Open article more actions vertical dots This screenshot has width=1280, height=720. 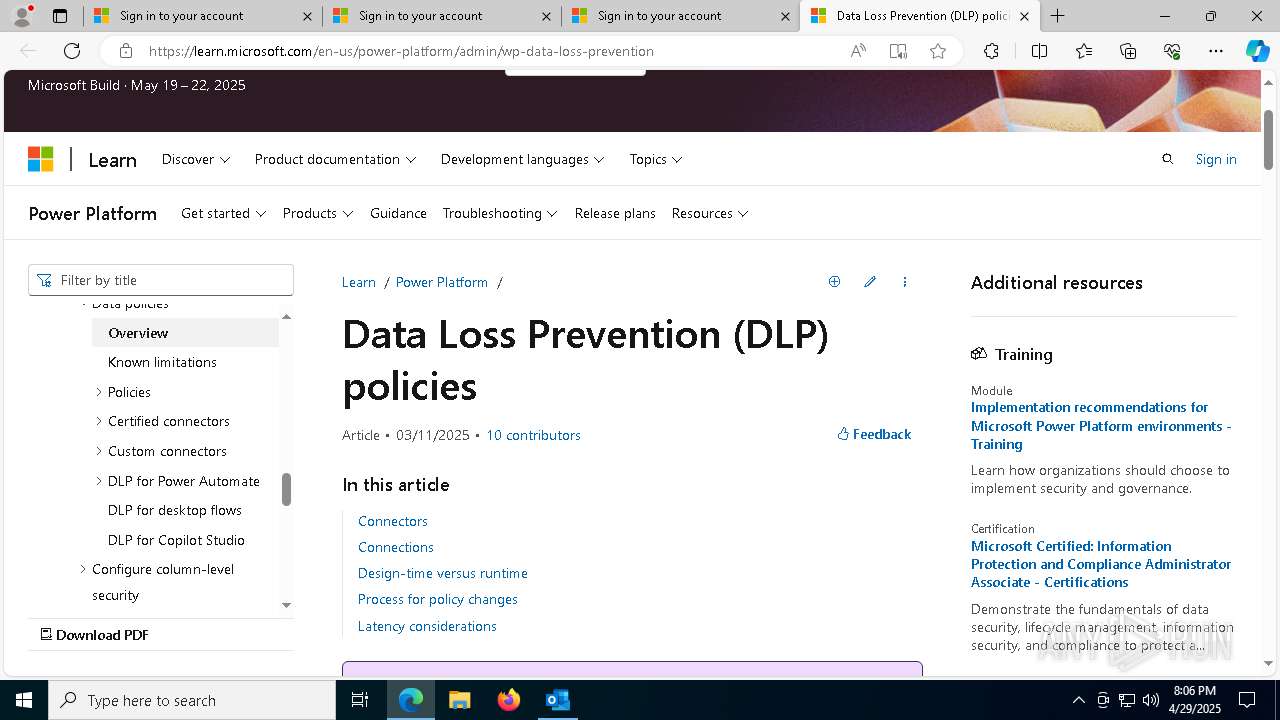click(905, 282)
